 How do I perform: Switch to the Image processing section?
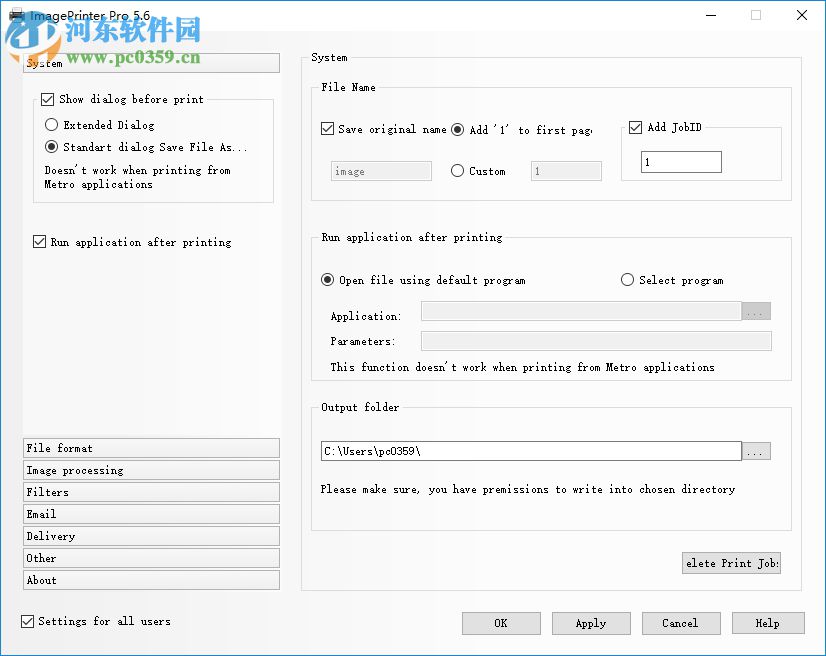click(x=150, y=470)
